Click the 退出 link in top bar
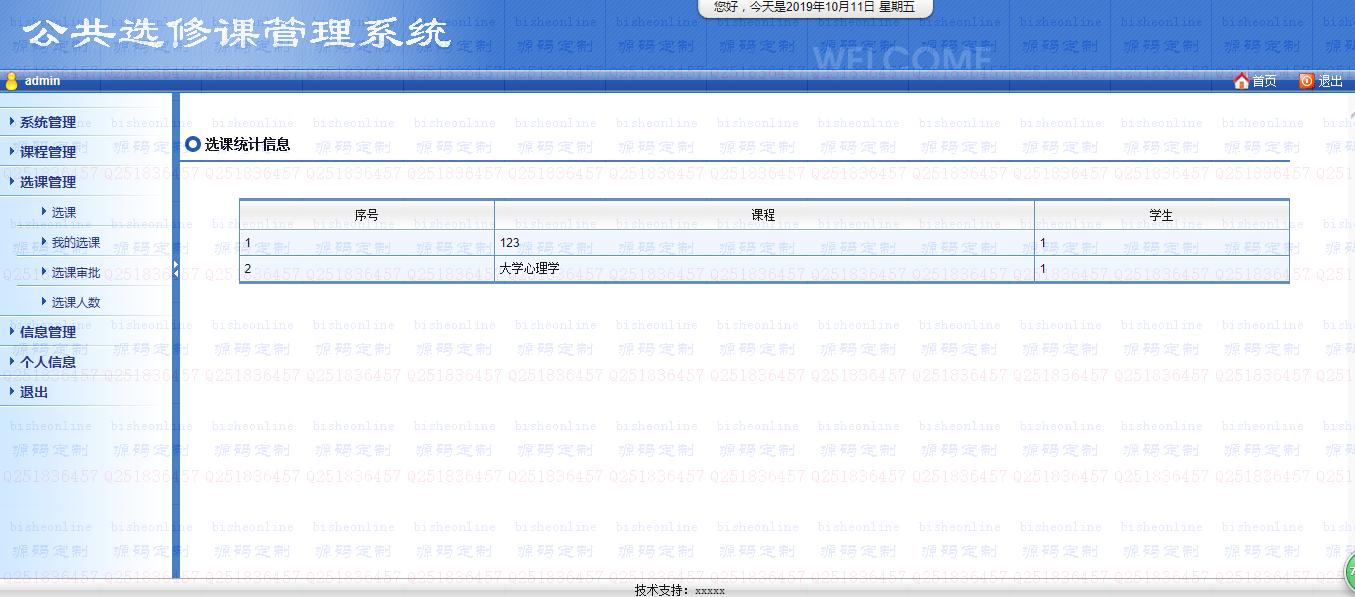 tap(1330, 82)
